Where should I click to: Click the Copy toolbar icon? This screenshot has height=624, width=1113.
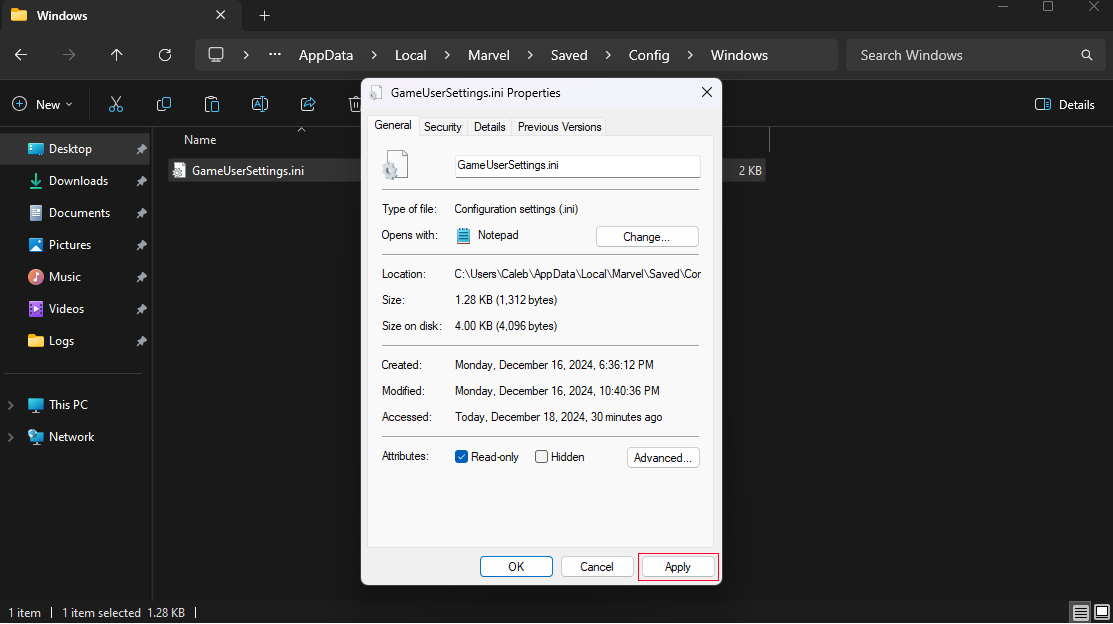tap(164, 104)
